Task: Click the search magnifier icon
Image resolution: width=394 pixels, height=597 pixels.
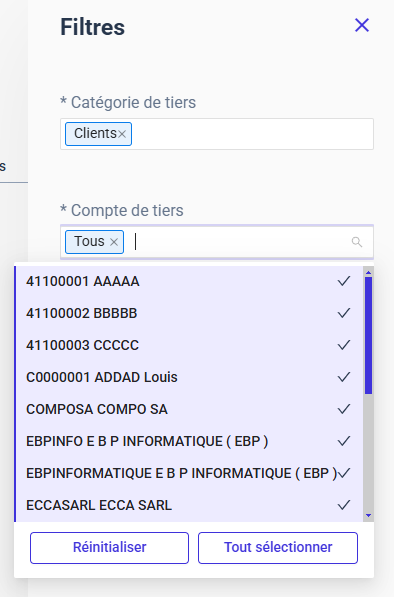Action: (x=357, y=242)
